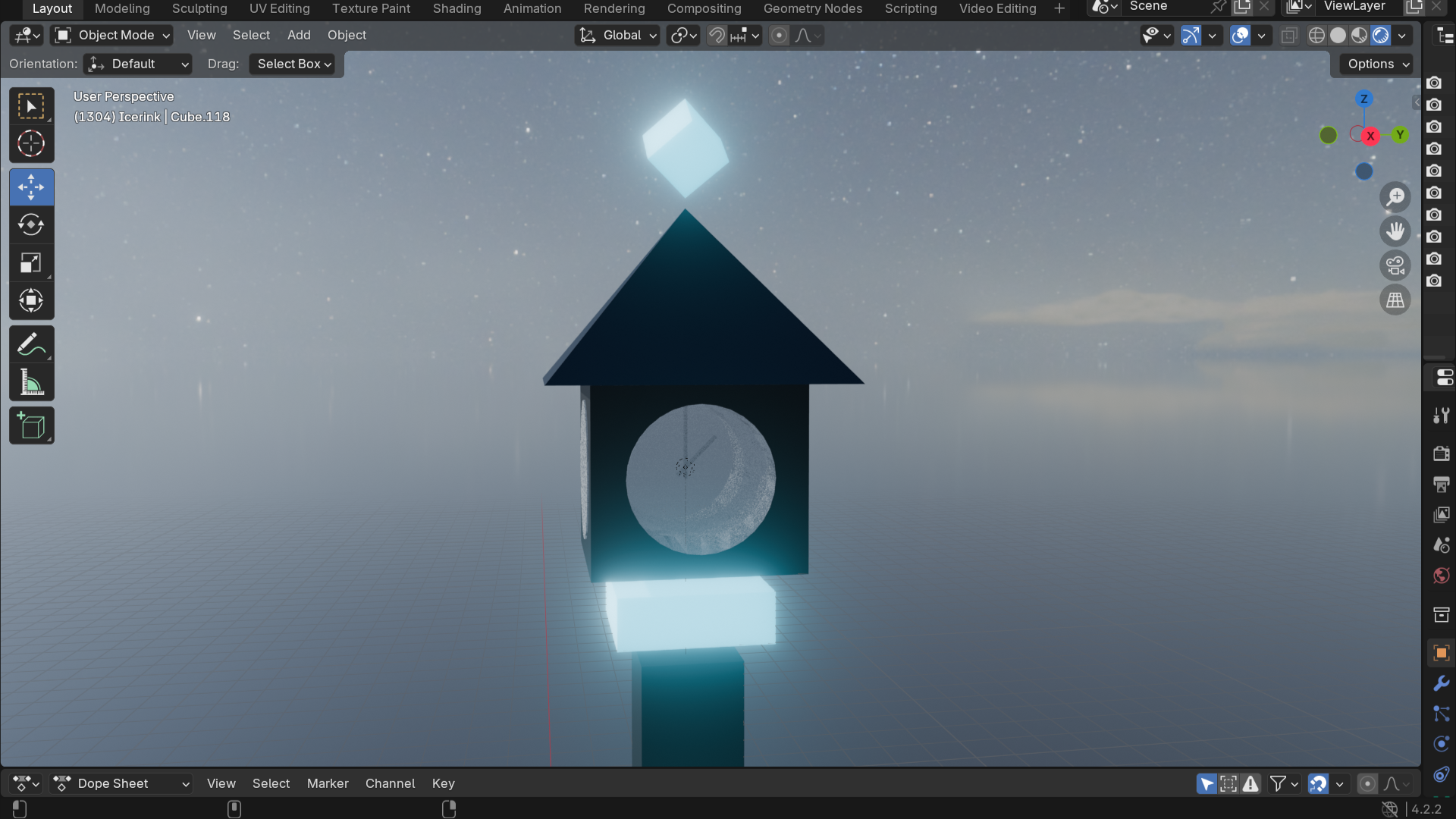Image resolution: width=1456 pixels, height=819 pixels.
Task: Open the Add menu in viewport header
Action: point(299,36)
